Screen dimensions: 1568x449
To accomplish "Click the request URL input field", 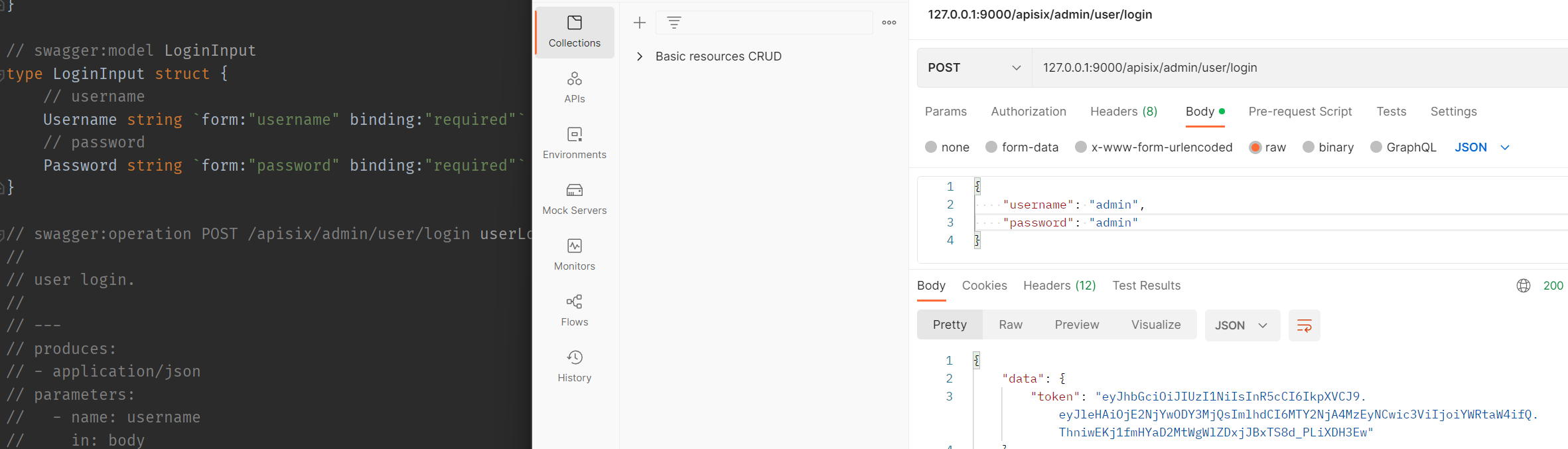I will click(1300, 68).
